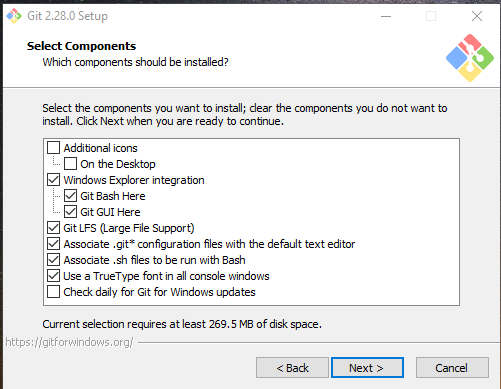
Task: Enable Check daily for Git updates
Action: pyautogui.click(x=54, y=292)
